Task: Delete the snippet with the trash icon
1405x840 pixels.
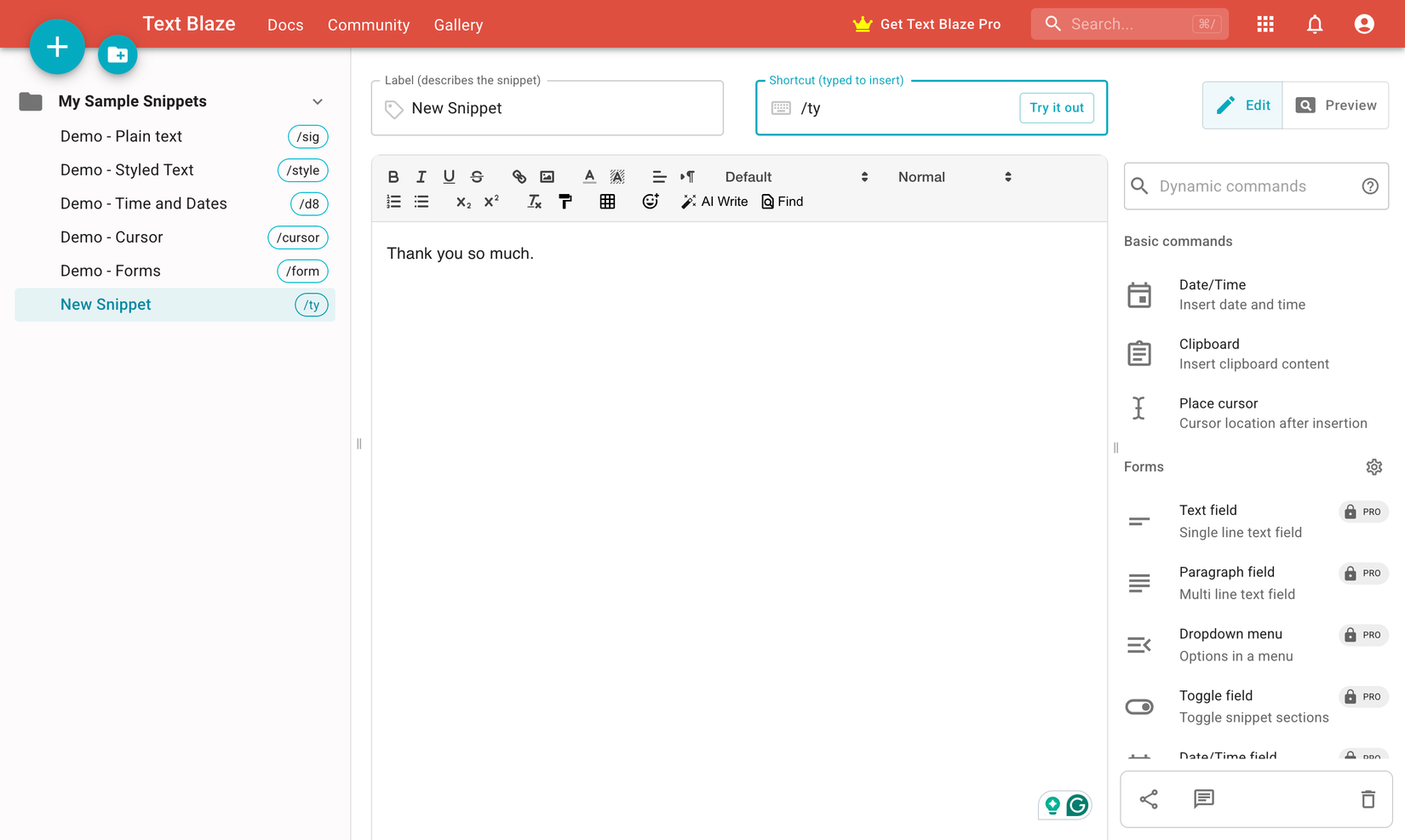Action: click(1368, 799)
